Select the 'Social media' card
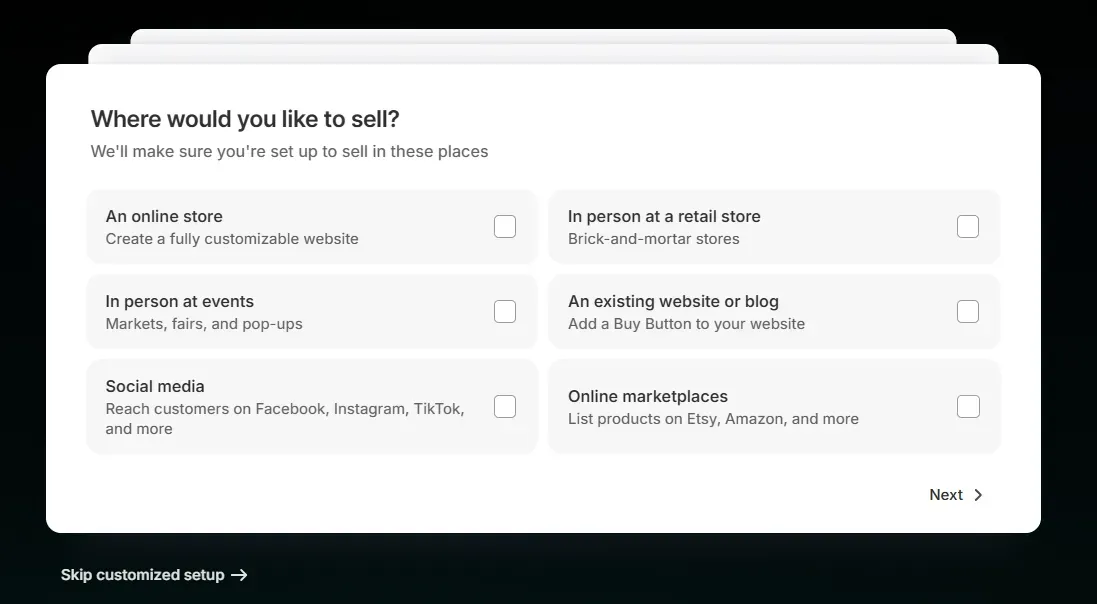This screenshot has width=1097, height=604. (x=300, y=406)
